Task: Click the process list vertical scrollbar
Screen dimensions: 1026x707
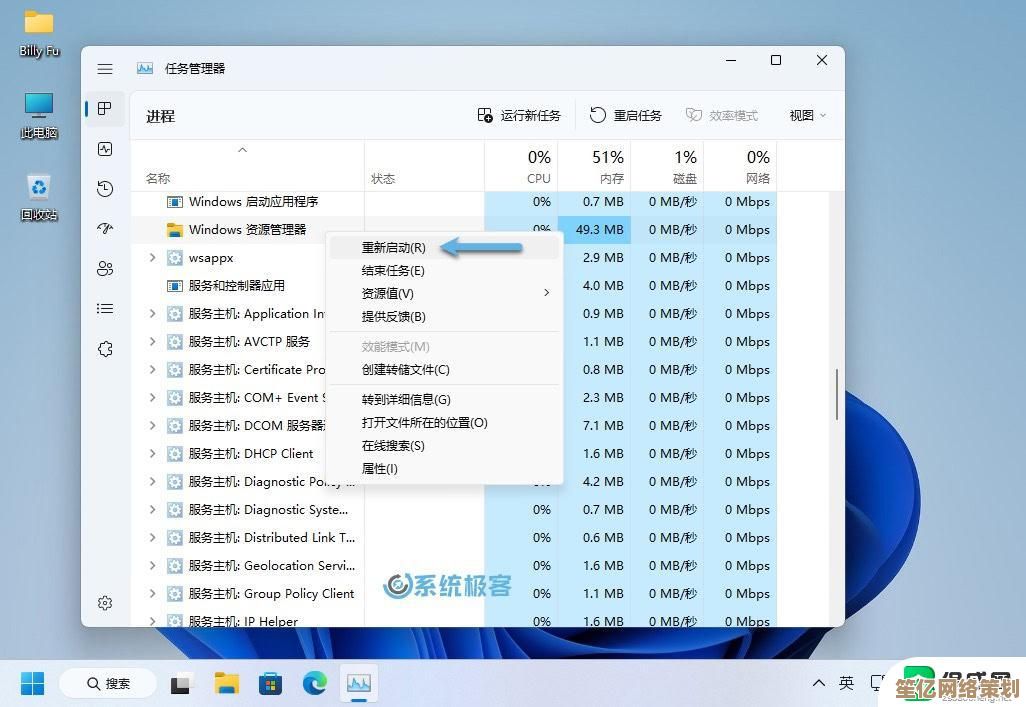Action: [x=836, y=394]
